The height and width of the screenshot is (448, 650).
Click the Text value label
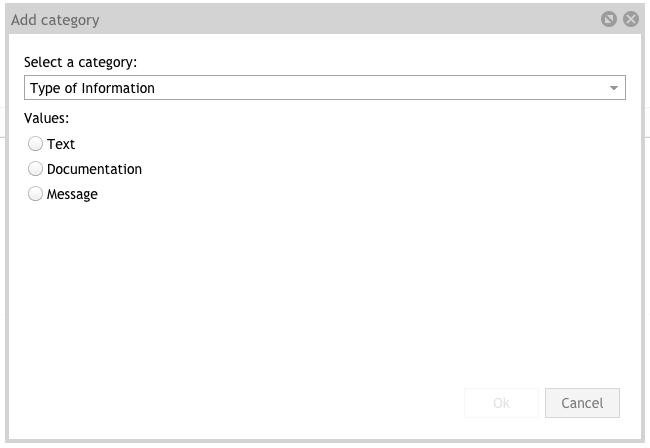[61, 144]
